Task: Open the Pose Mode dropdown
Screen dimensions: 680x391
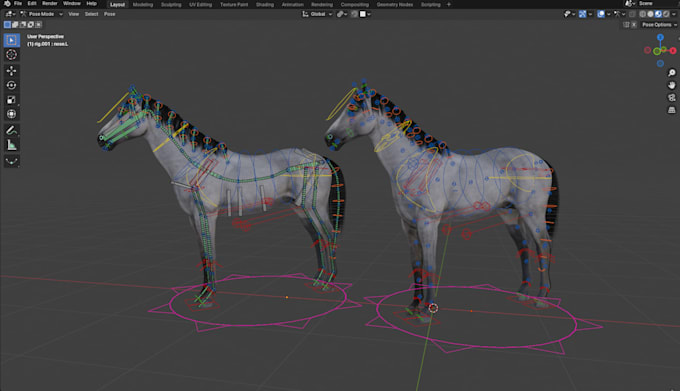Action: click(x=41, y=14)
